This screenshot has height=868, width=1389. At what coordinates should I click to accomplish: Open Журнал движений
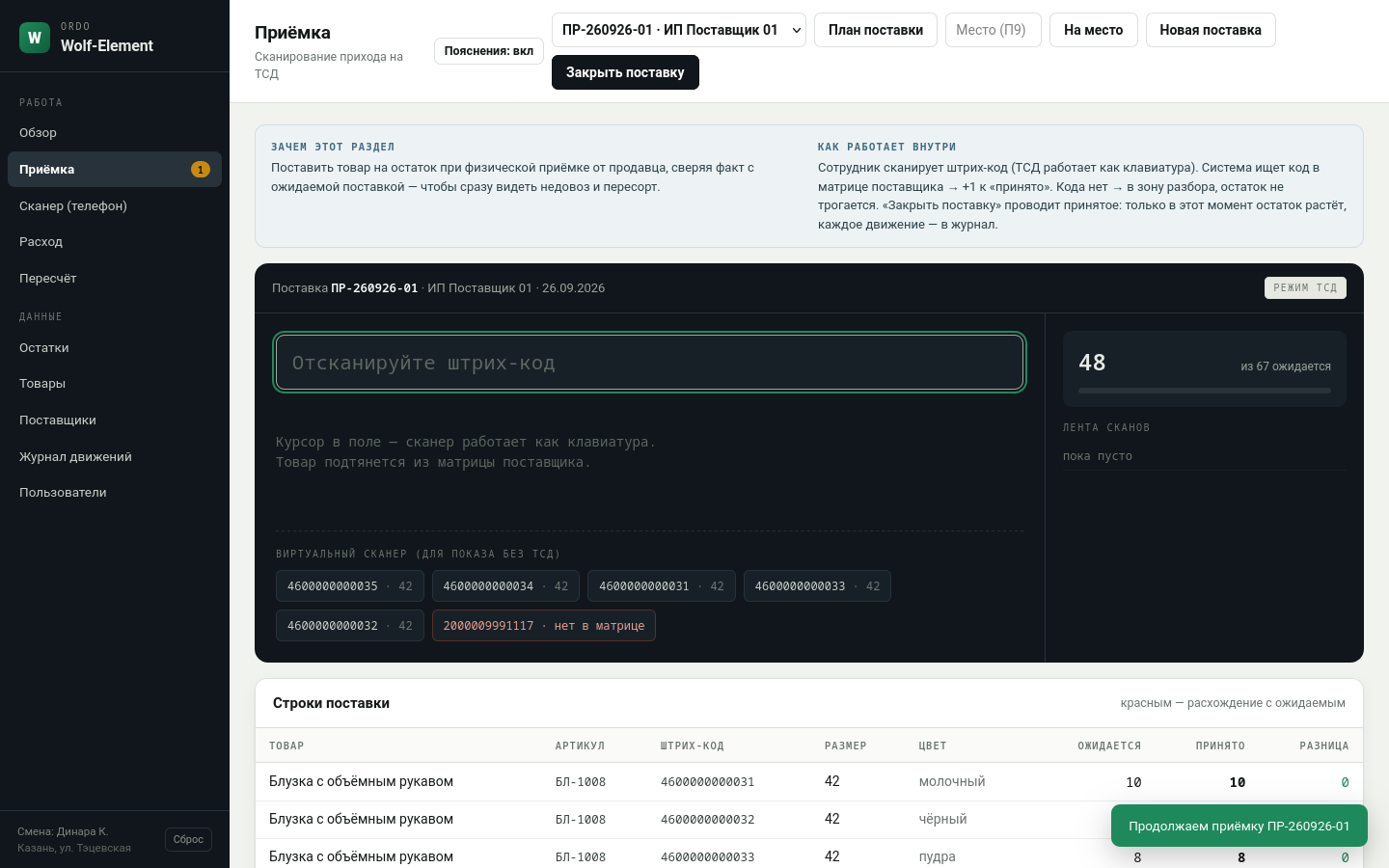[115, 457]
